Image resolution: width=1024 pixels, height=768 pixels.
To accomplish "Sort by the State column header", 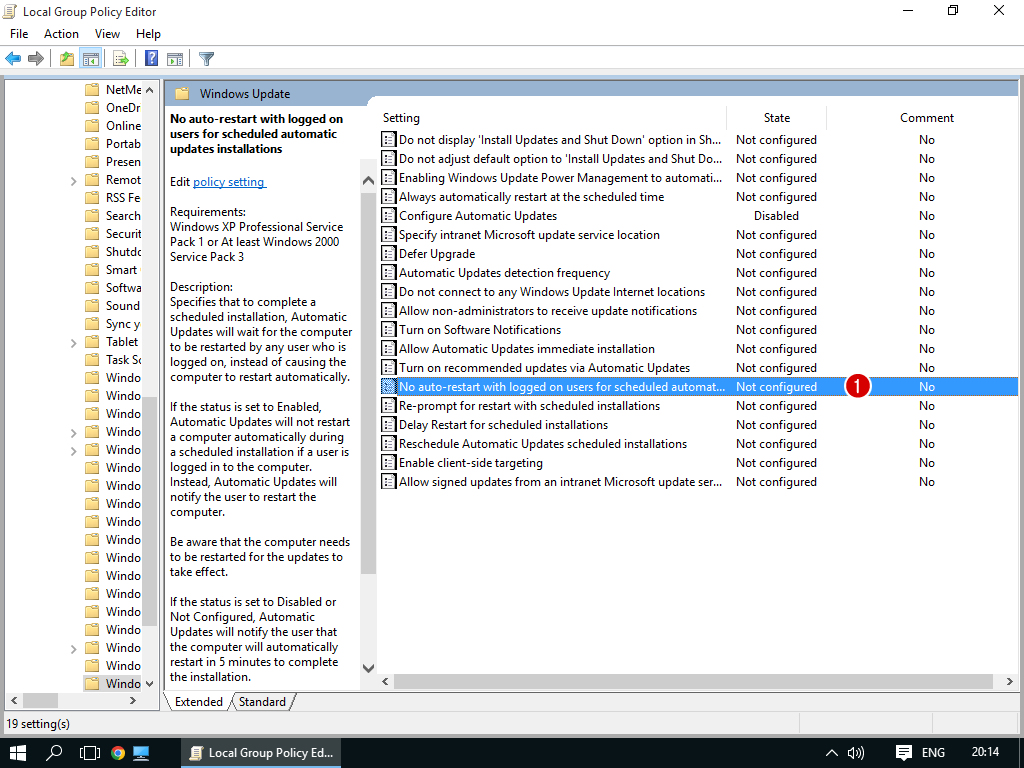I will point(776,118).
